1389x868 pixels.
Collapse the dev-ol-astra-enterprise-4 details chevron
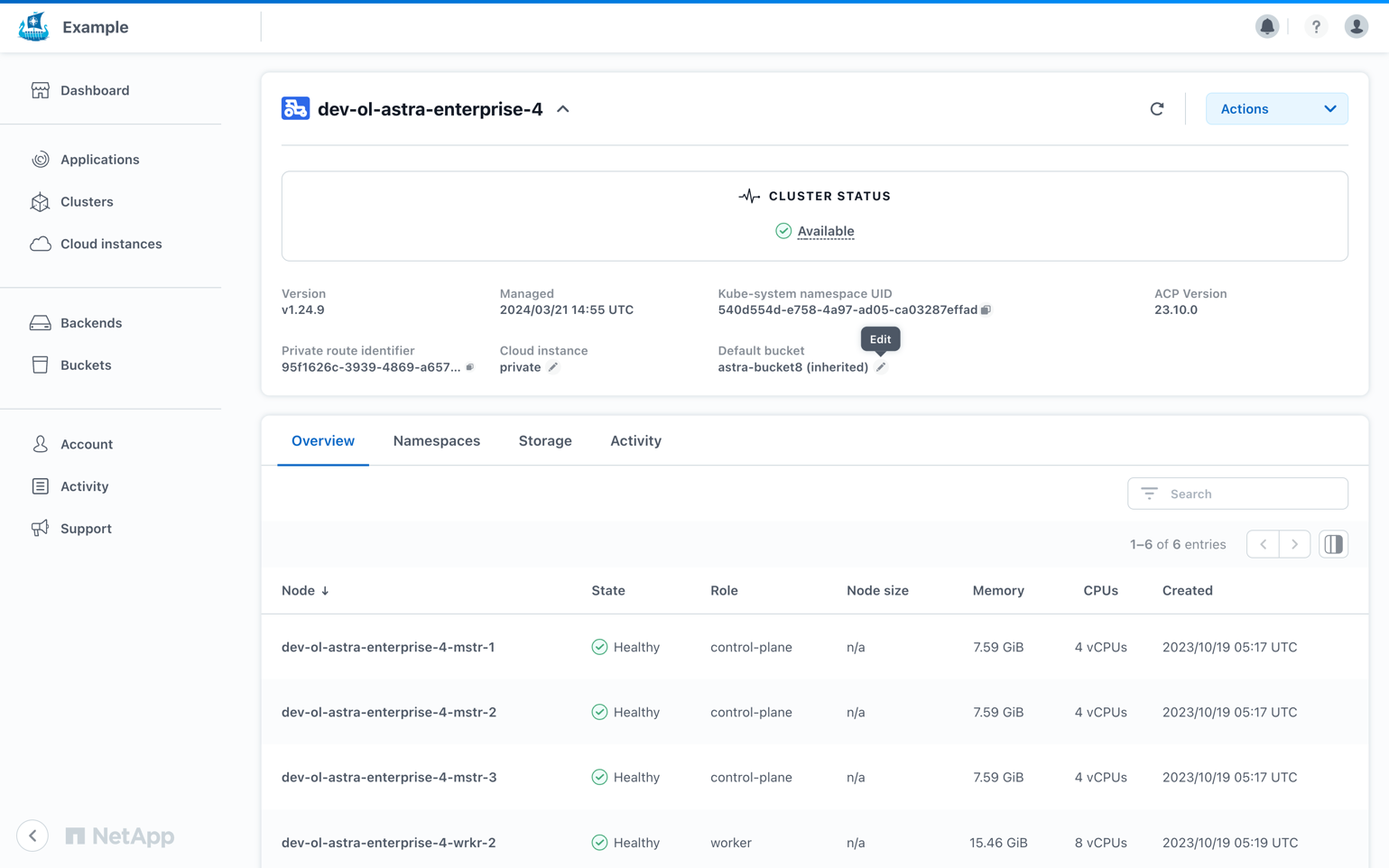click(x=563, y=109)
